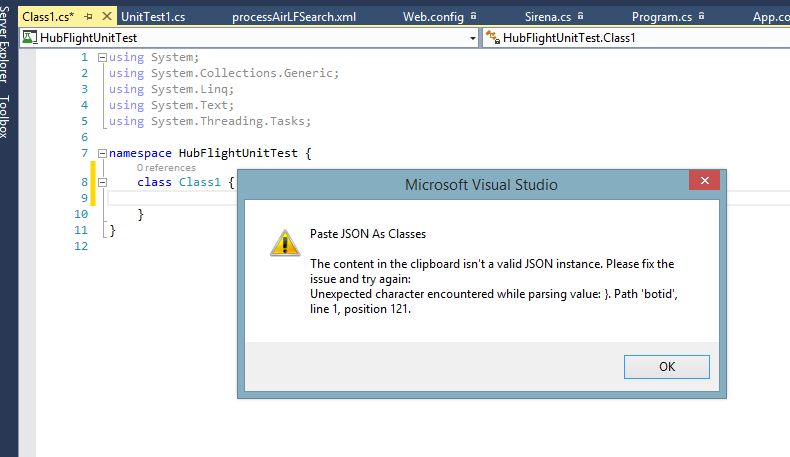Close the Class1.cs tab
The height and width of the screenshot is (457, 790).
(x=107, y=16)
